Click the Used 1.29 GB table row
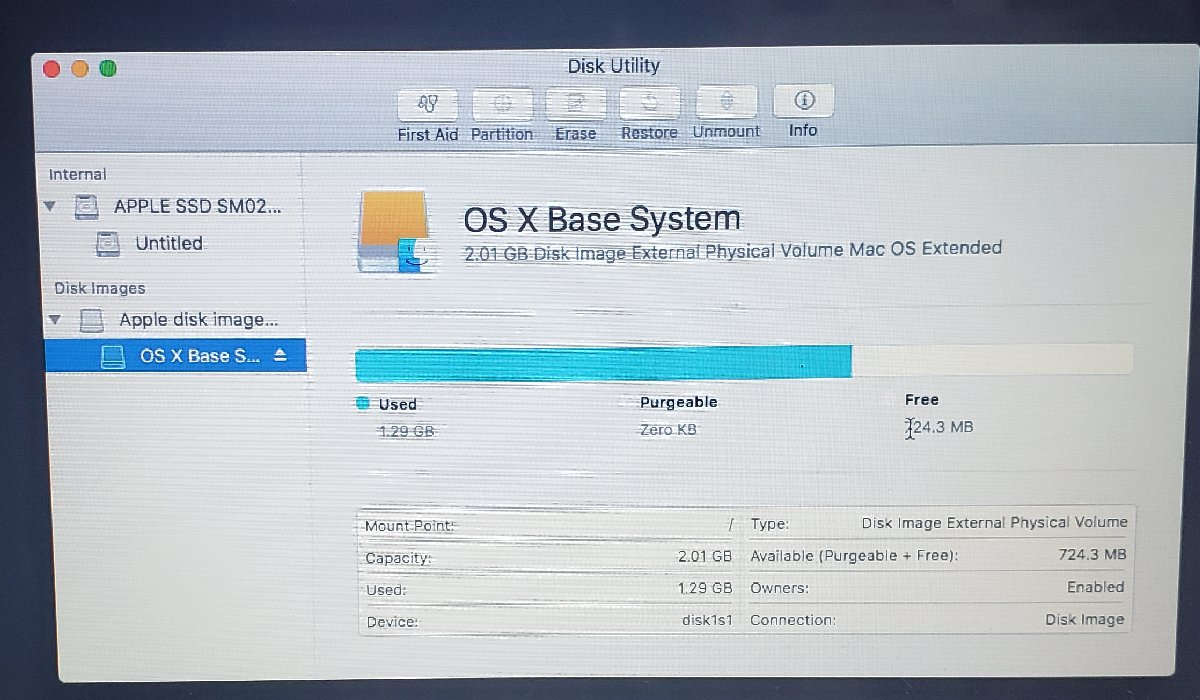Viewport: 1200px width, 700px height. (x=548, y=589)
